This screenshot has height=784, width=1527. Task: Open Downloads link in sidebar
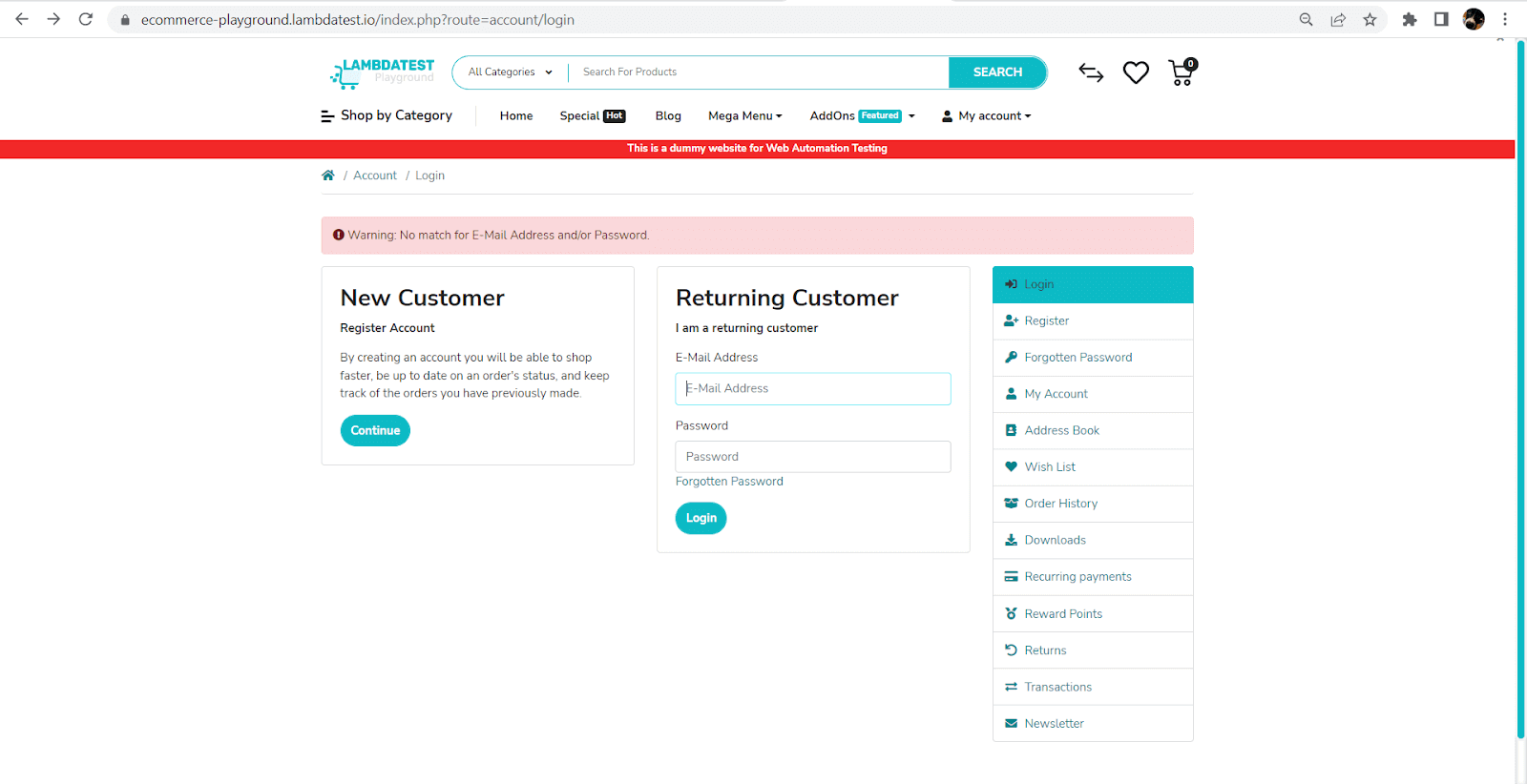(x=1093, y=540)
